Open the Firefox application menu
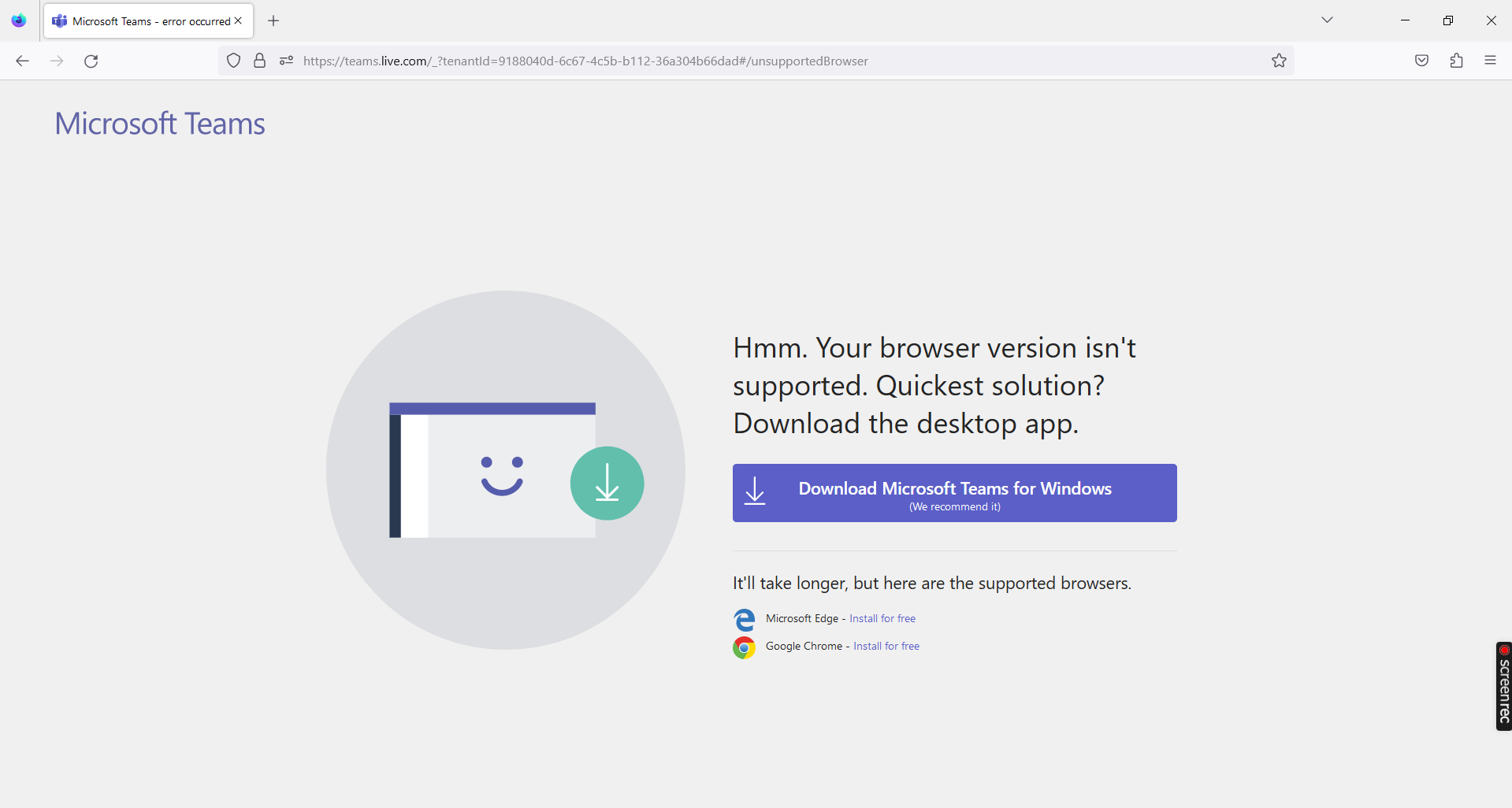The height and width of the screenshot is (808, 1512). point(1491,61)
